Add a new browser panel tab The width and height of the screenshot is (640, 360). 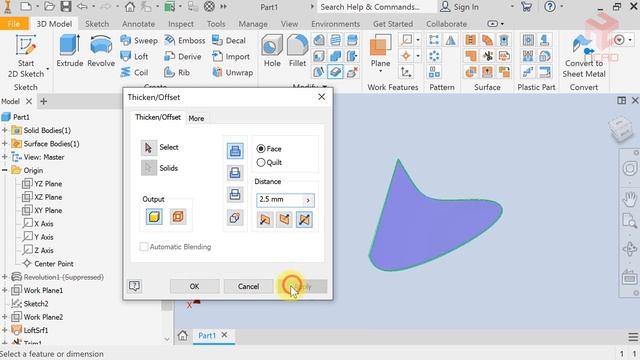click(44, 101)
